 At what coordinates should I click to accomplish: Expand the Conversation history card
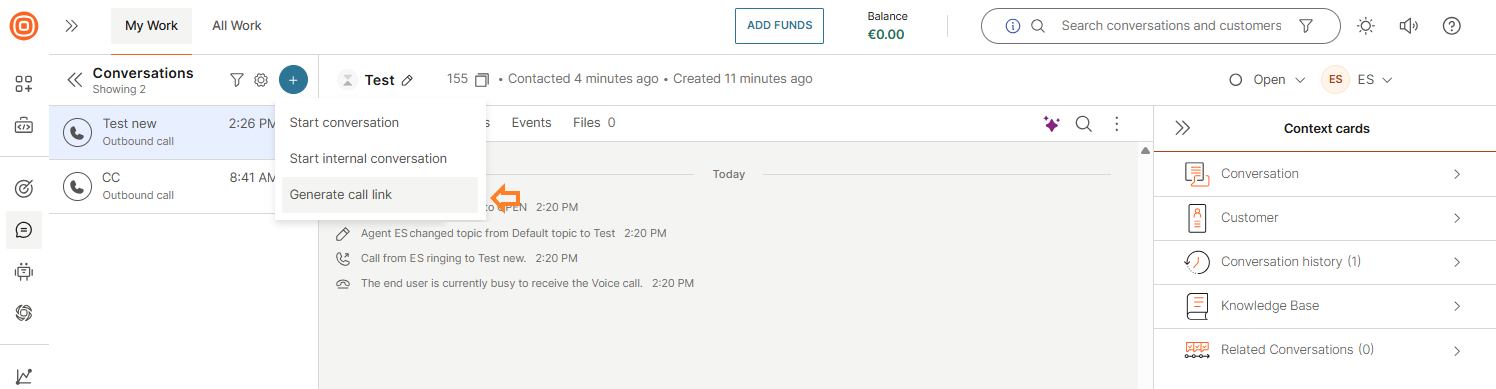click(x=1325, y=262)
